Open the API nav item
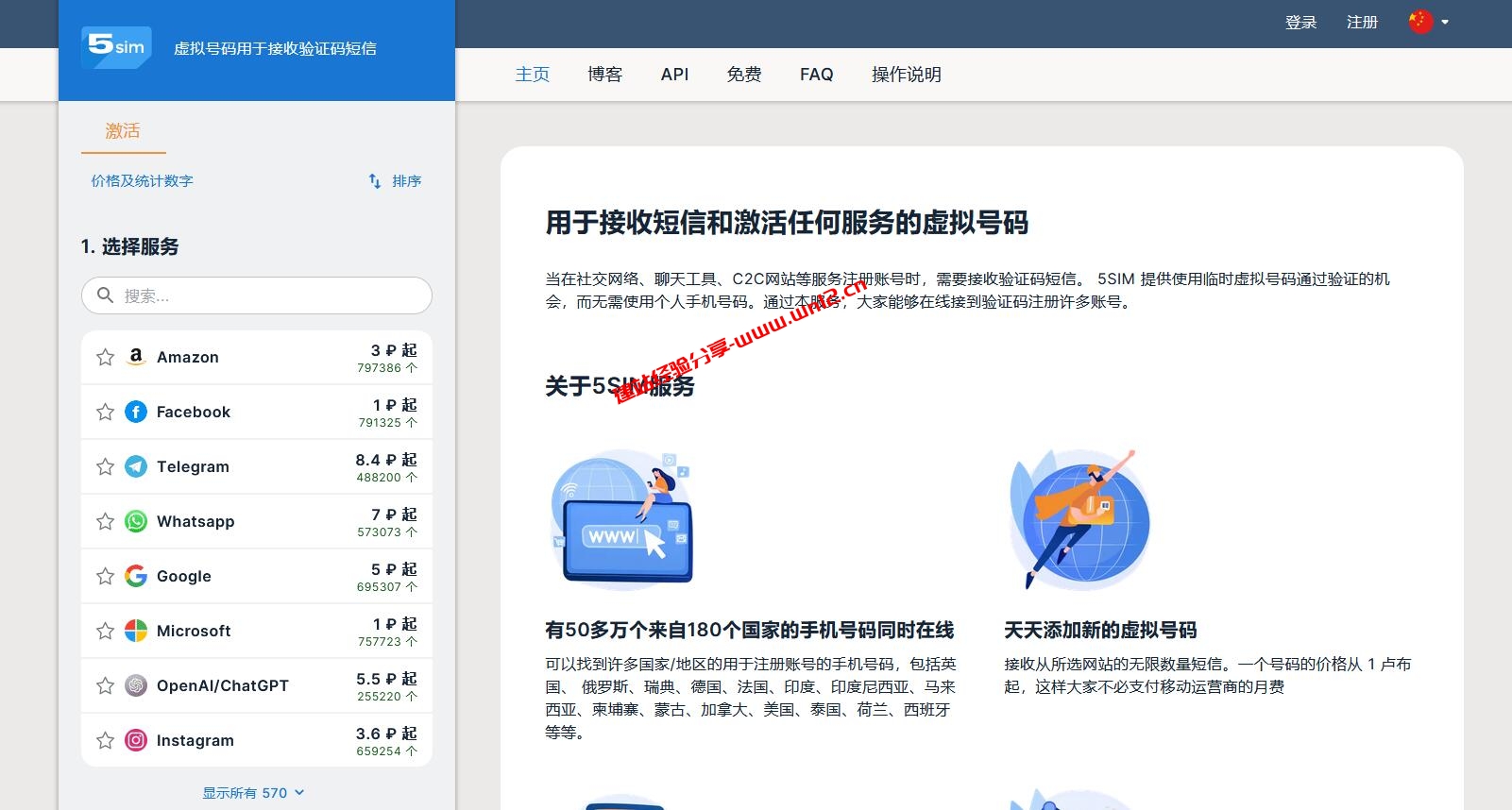This screenshot has width=1512, height=810. click(x=674, y=74)
